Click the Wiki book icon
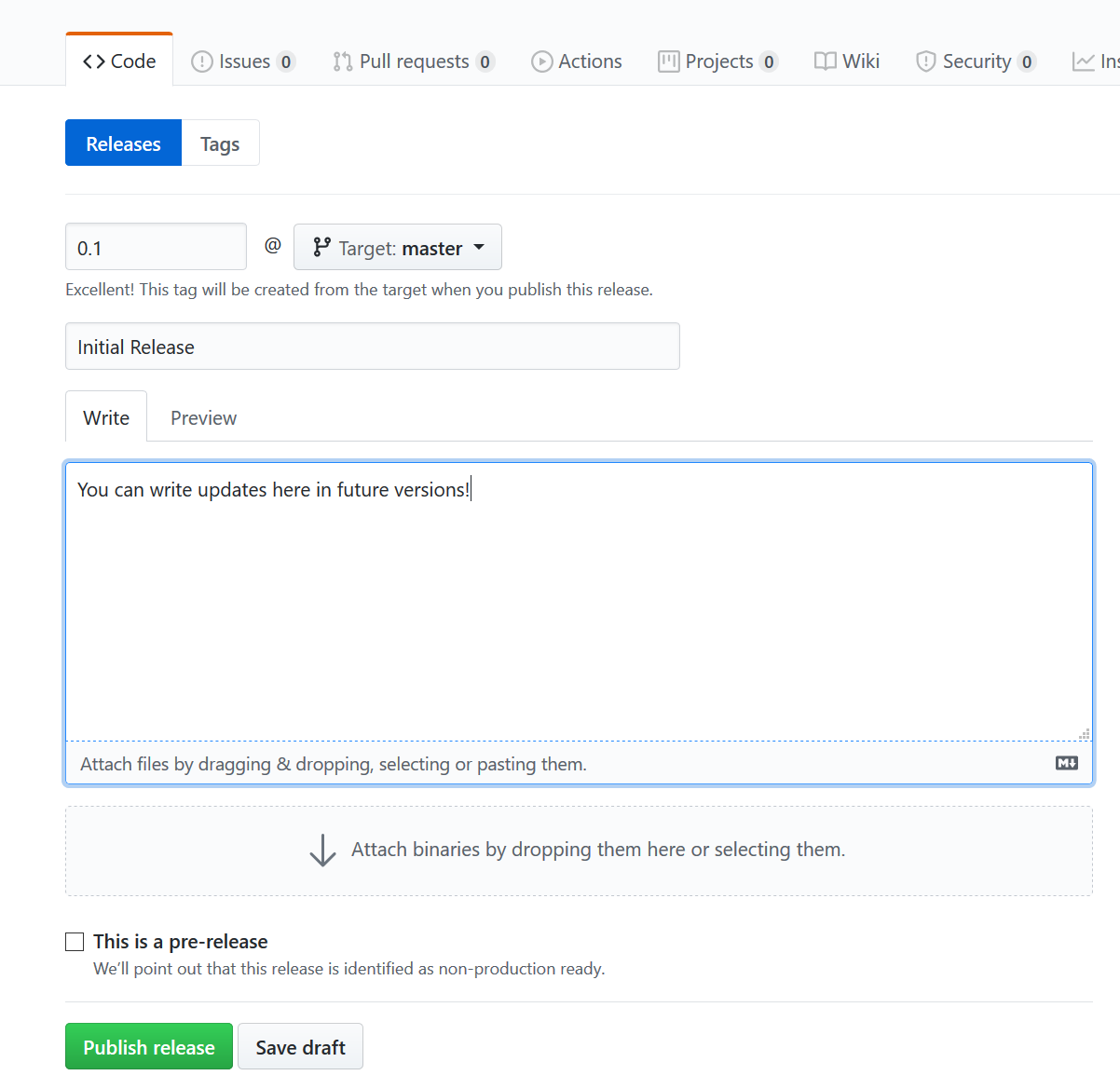Image resolution: width=1120 pixels, height=1089 pixels. coord(824,61)
